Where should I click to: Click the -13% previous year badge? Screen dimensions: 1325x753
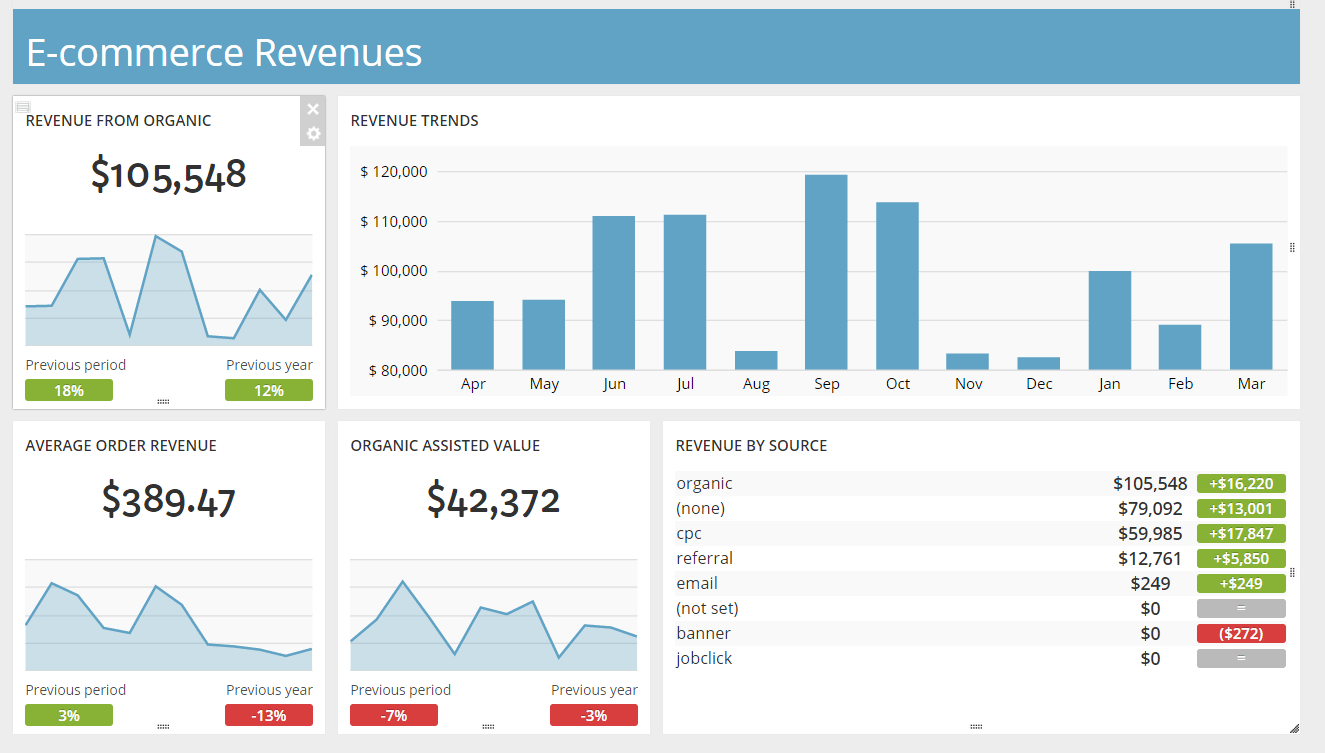pos(269,715)
